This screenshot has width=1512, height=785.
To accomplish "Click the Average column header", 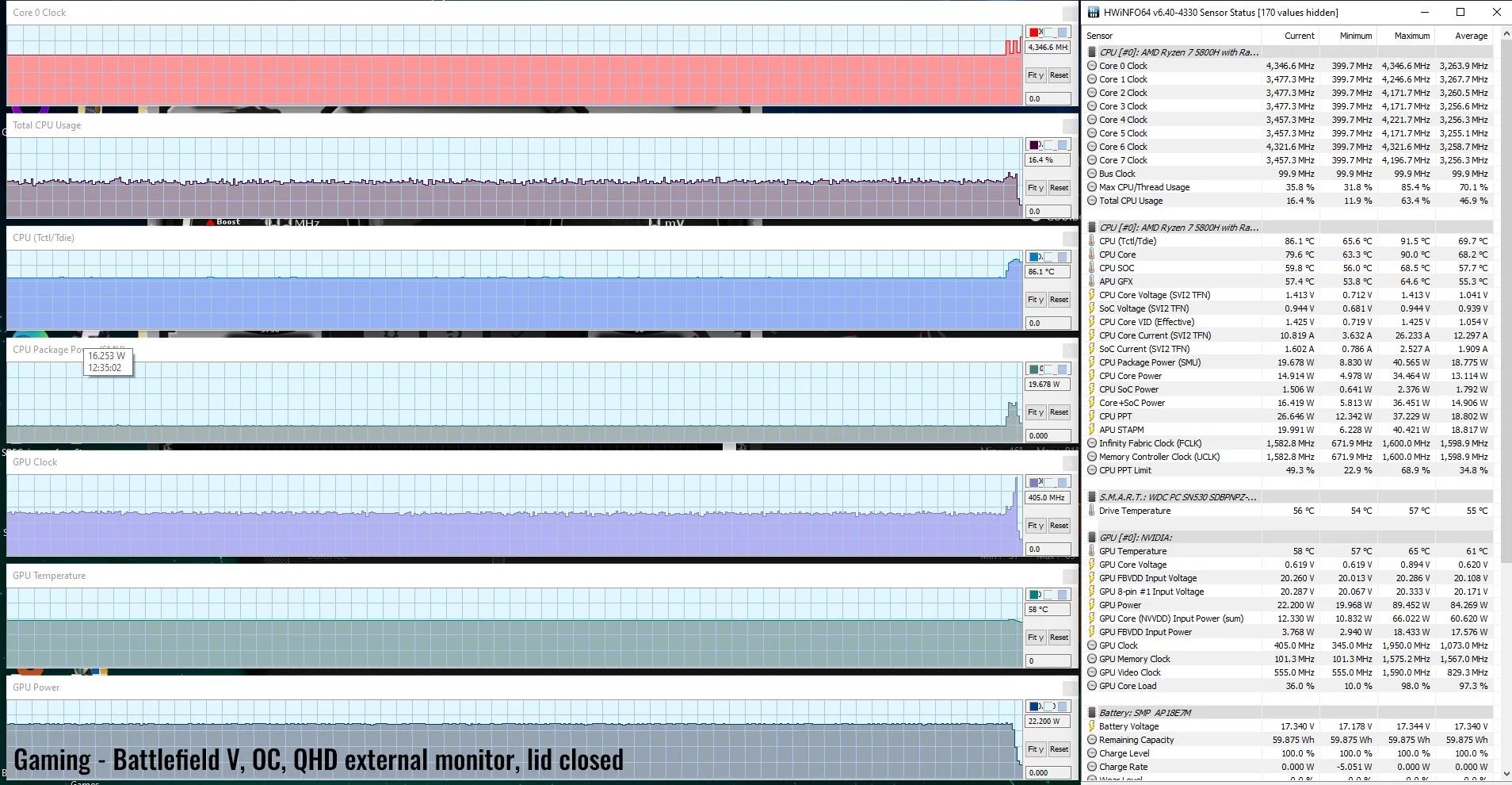I will [1471, 36].
